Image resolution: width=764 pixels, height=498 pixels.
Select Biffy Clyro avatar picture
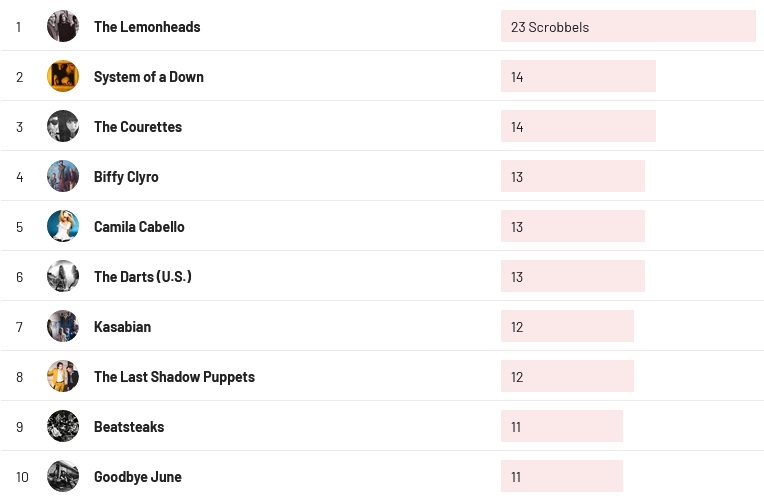(x=63, y=176)
